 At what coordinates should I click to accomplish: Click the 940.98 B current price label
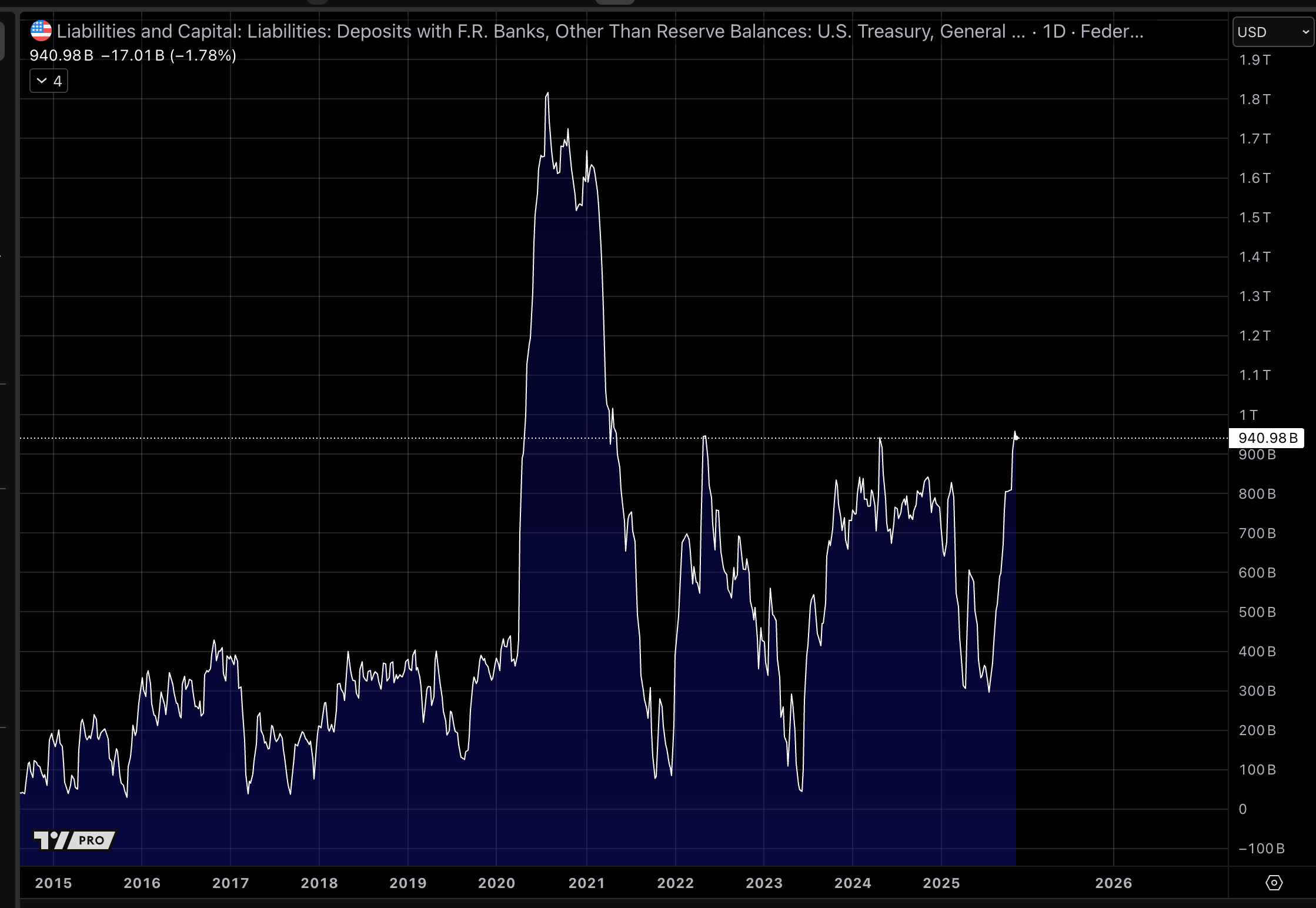coord(1267,438)
